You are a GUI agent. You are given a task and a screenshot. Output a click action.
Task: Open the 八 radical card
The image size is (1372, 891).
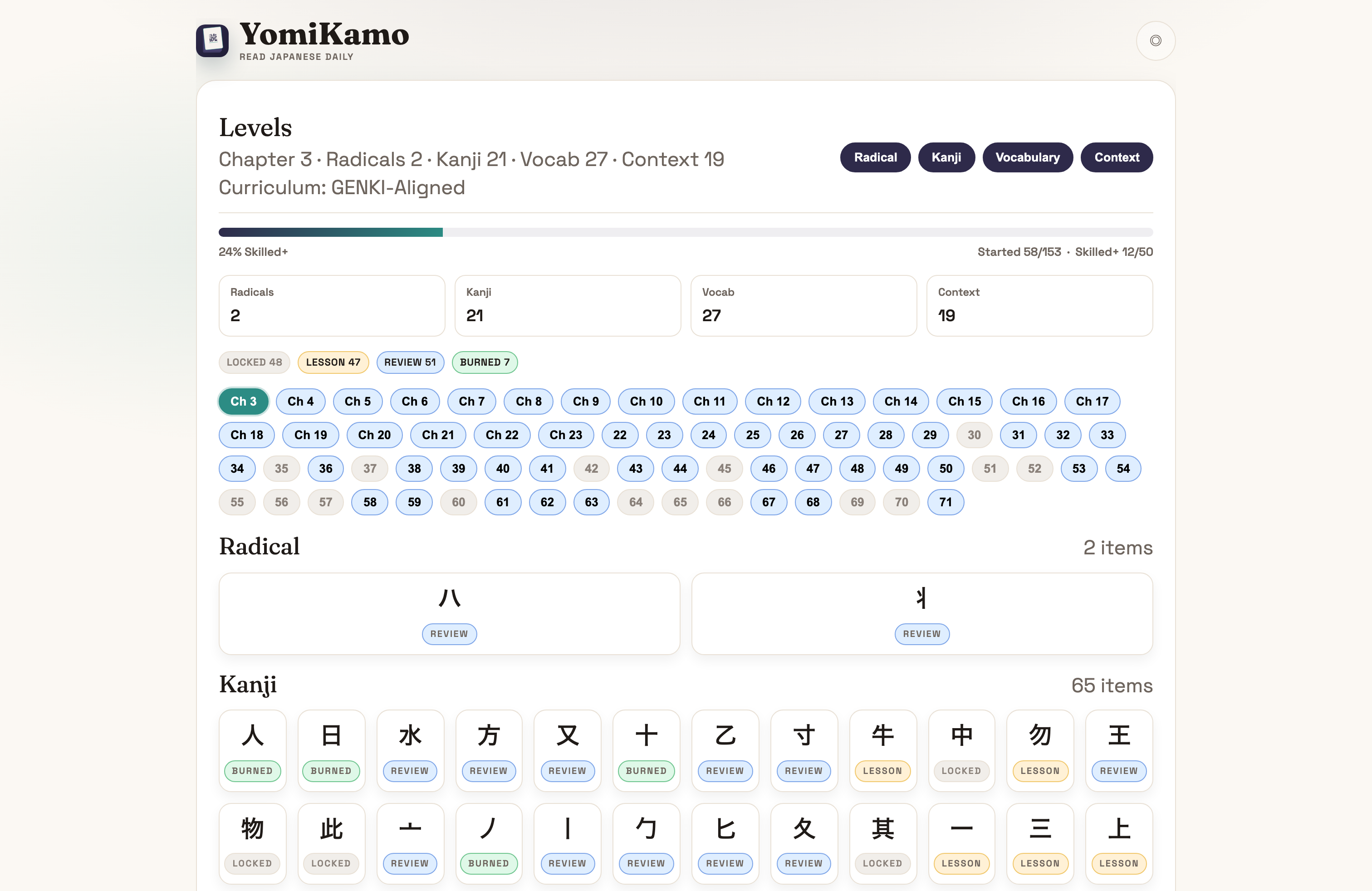click(449, 613)
